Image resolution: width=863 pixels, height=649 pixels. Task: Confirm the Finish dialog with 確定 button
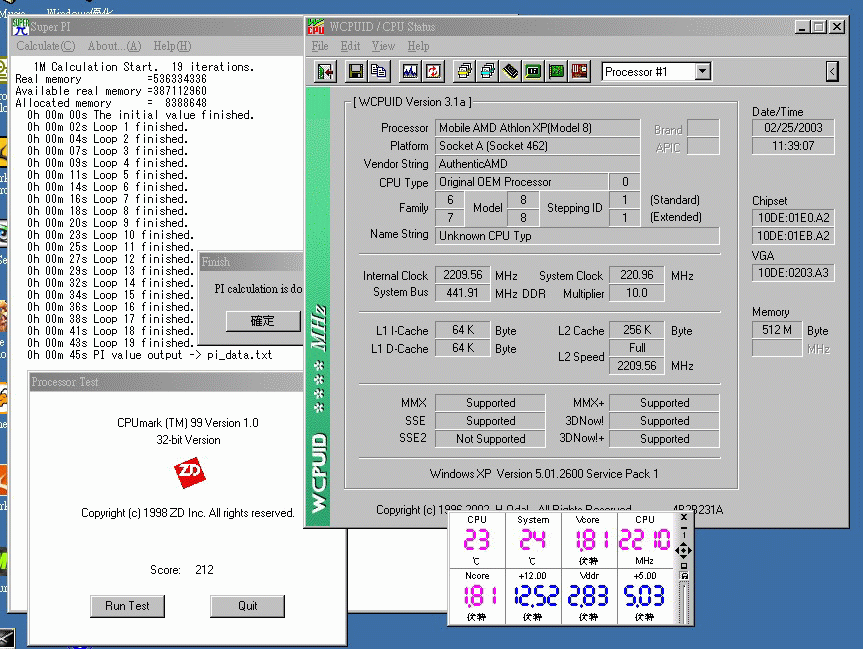point(263,321)
